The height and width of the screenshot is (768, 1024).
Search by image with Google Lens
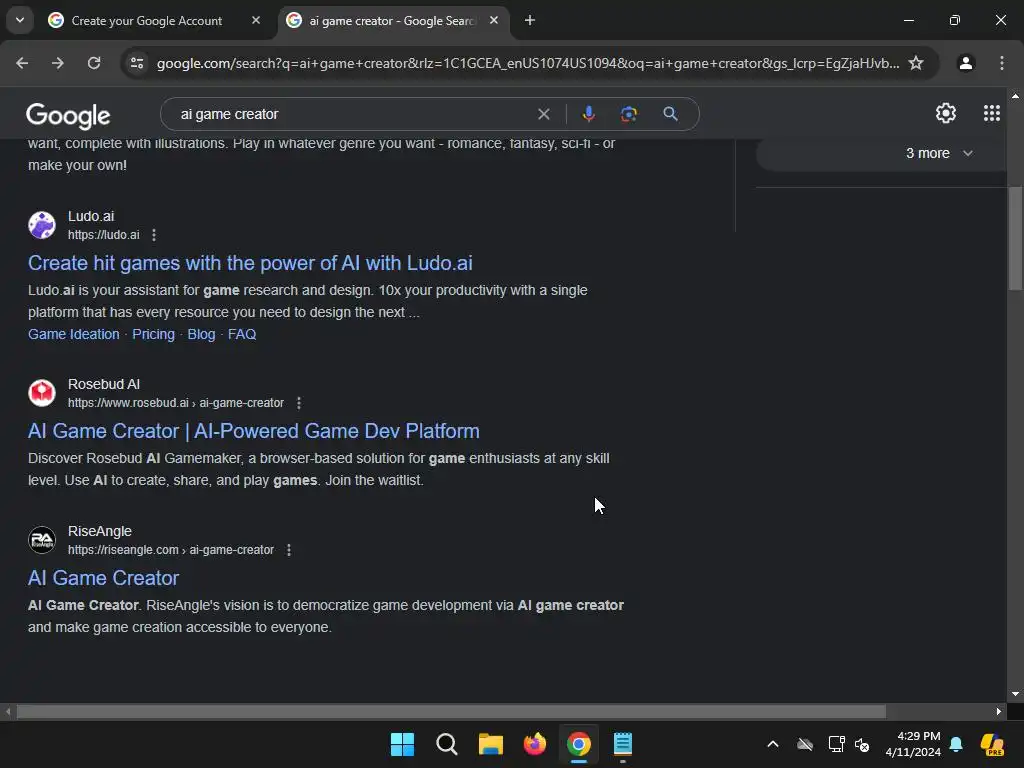(x=629, y=114)
